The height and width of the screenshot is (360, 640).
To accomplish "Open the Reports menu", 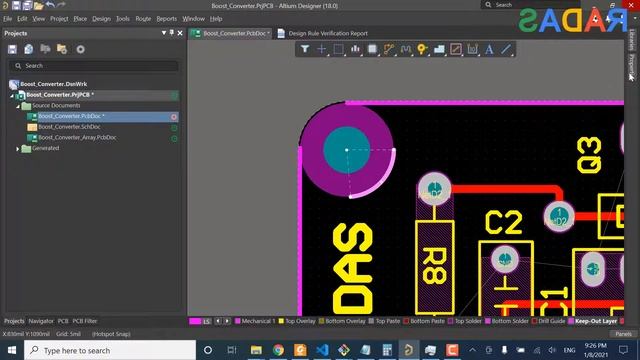I will click(x=167, y=19).
